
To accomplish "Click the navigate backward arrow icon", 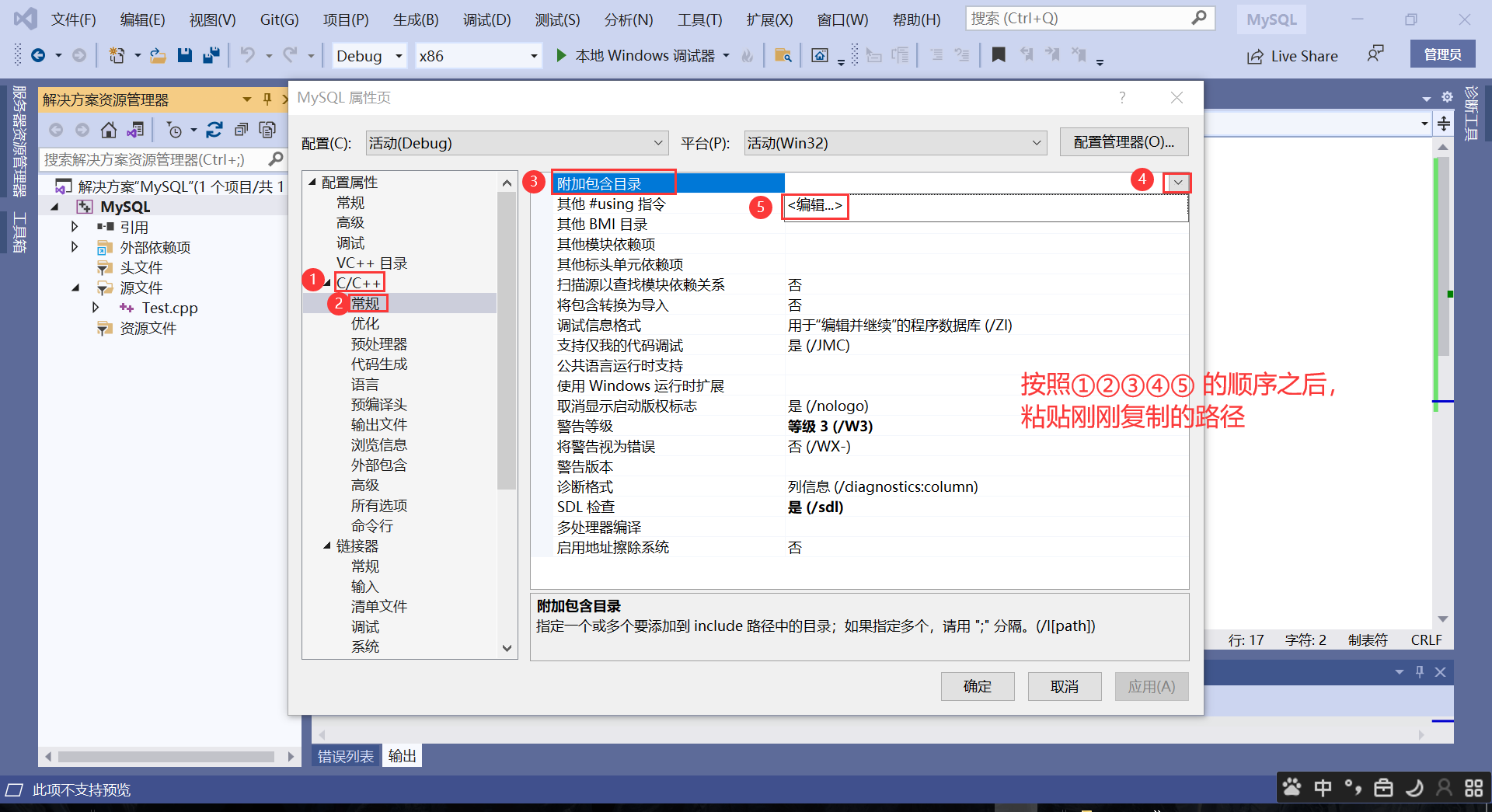I will (37, 55).
